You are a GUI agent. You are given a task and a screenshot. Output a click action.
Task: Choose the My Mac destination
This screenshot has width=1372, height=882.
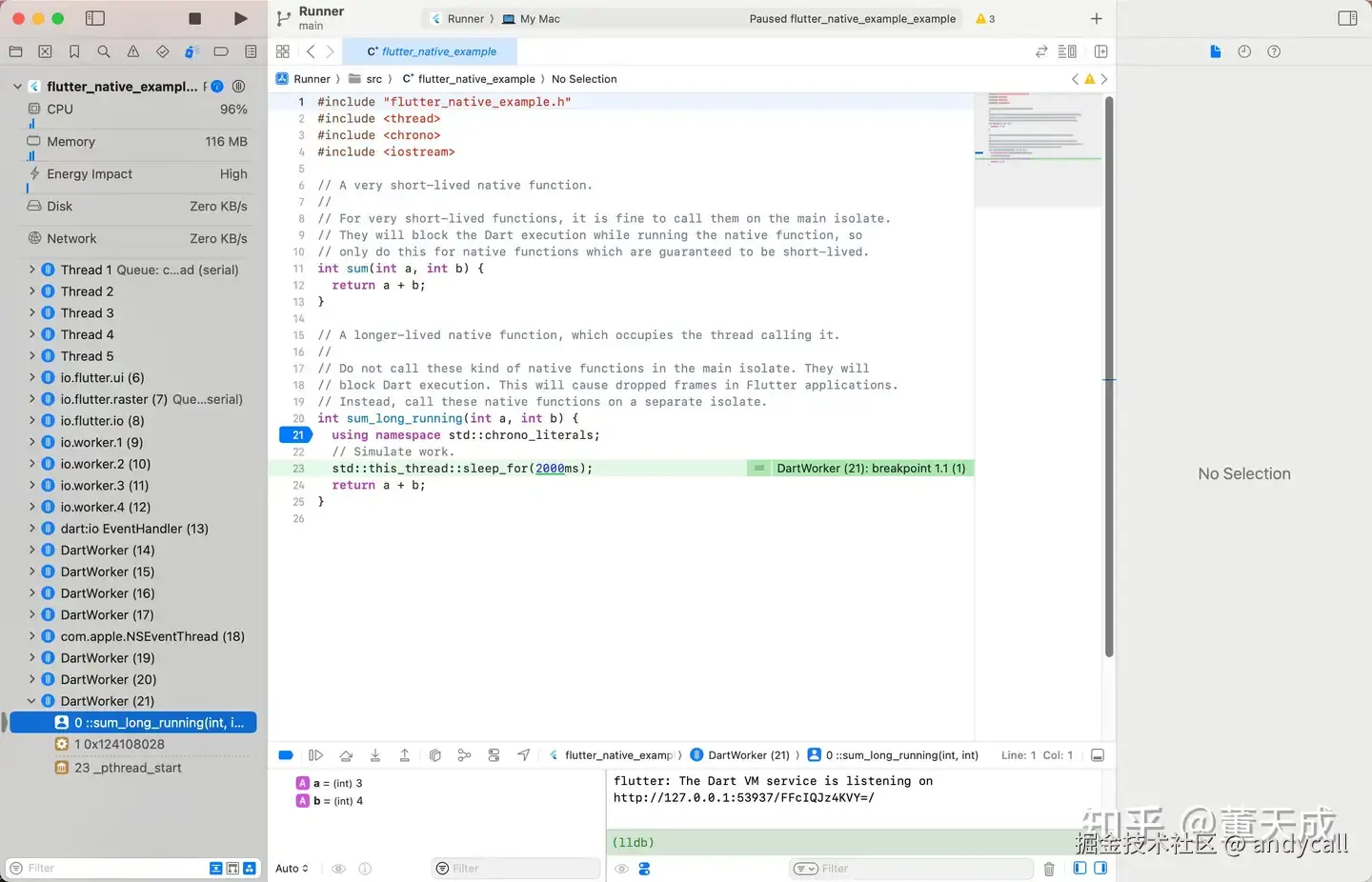pos(532,18)
